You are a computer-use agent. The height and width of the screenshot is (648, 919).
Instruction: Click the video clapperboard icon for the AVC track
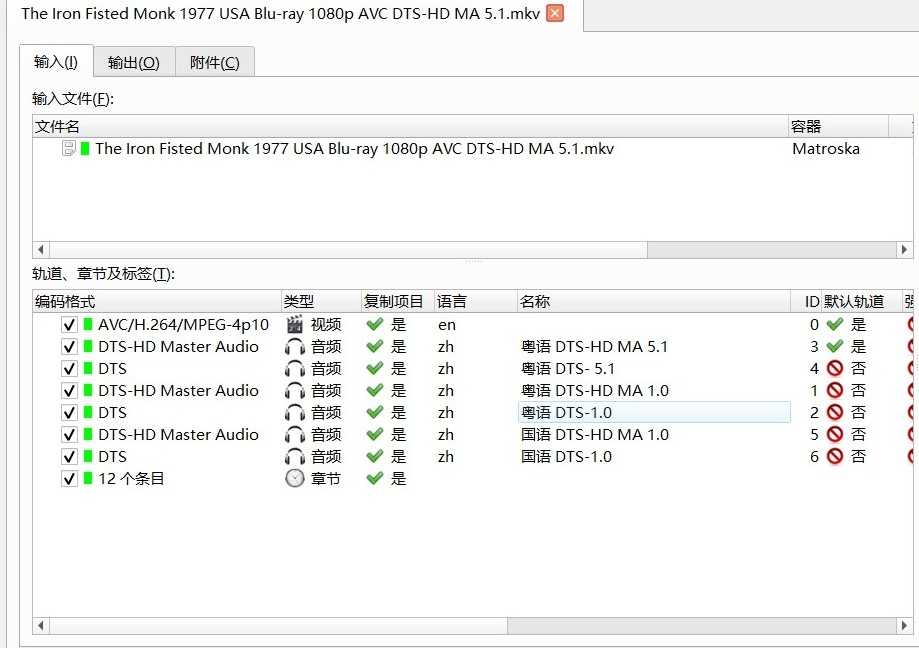click(295, 324)
